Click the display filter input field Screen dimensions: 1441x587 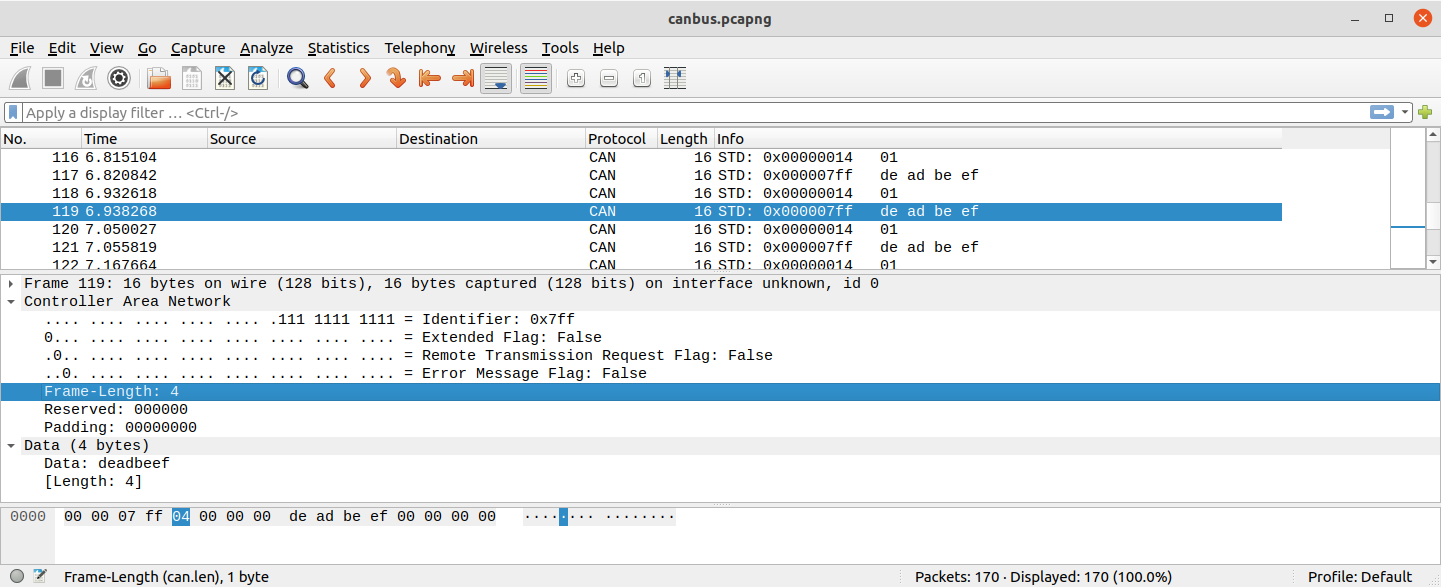coord(695,113)
